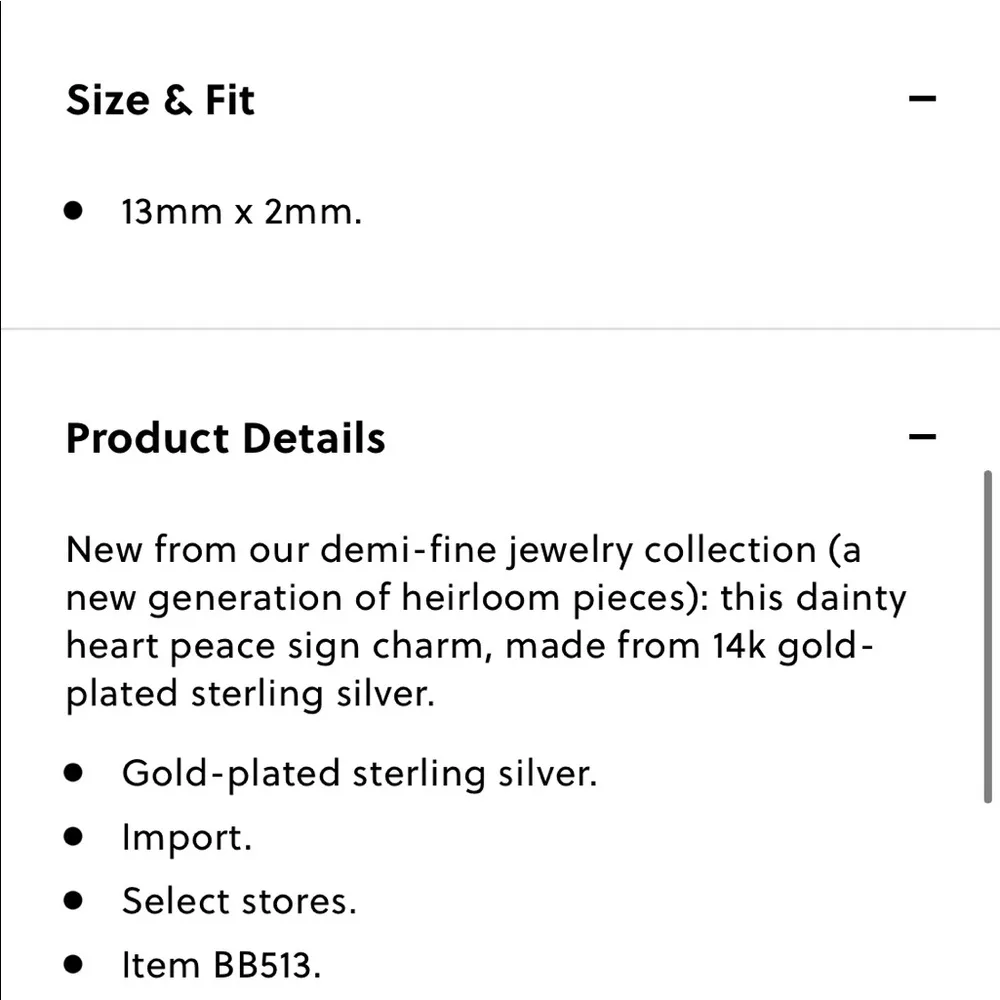Click the bullet dot beside 13mm x 2mm
This screenshot has width=1000, height=1000.
73,211
